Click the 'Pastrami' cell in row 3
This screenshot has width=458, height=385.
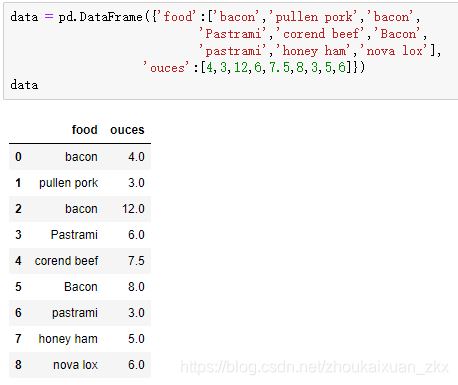pyautogui.click(x=74, y=235)
